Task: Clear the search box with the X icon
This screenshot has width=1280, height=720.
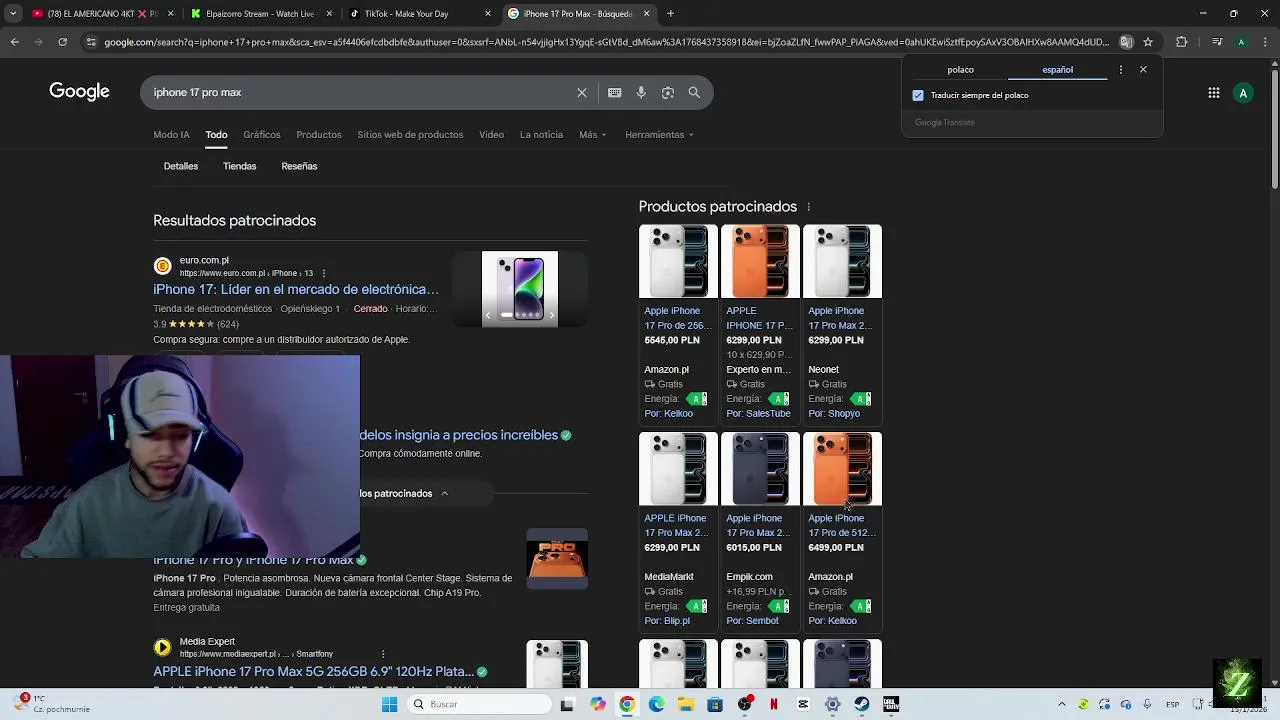Action: (582, 92)
